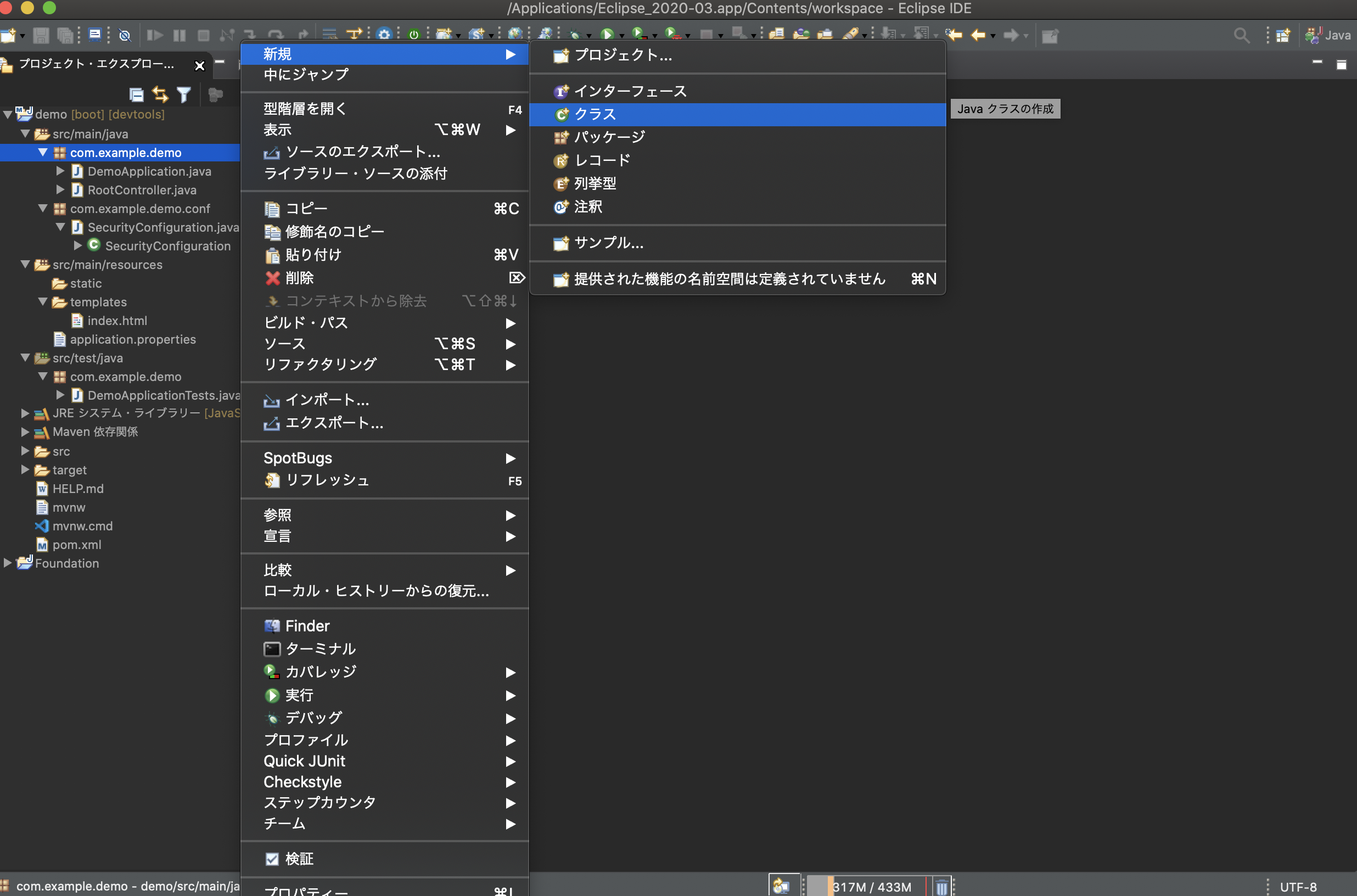
Task: Click the search magnifier in toolbar
Action: click(x=1241, y=36)
